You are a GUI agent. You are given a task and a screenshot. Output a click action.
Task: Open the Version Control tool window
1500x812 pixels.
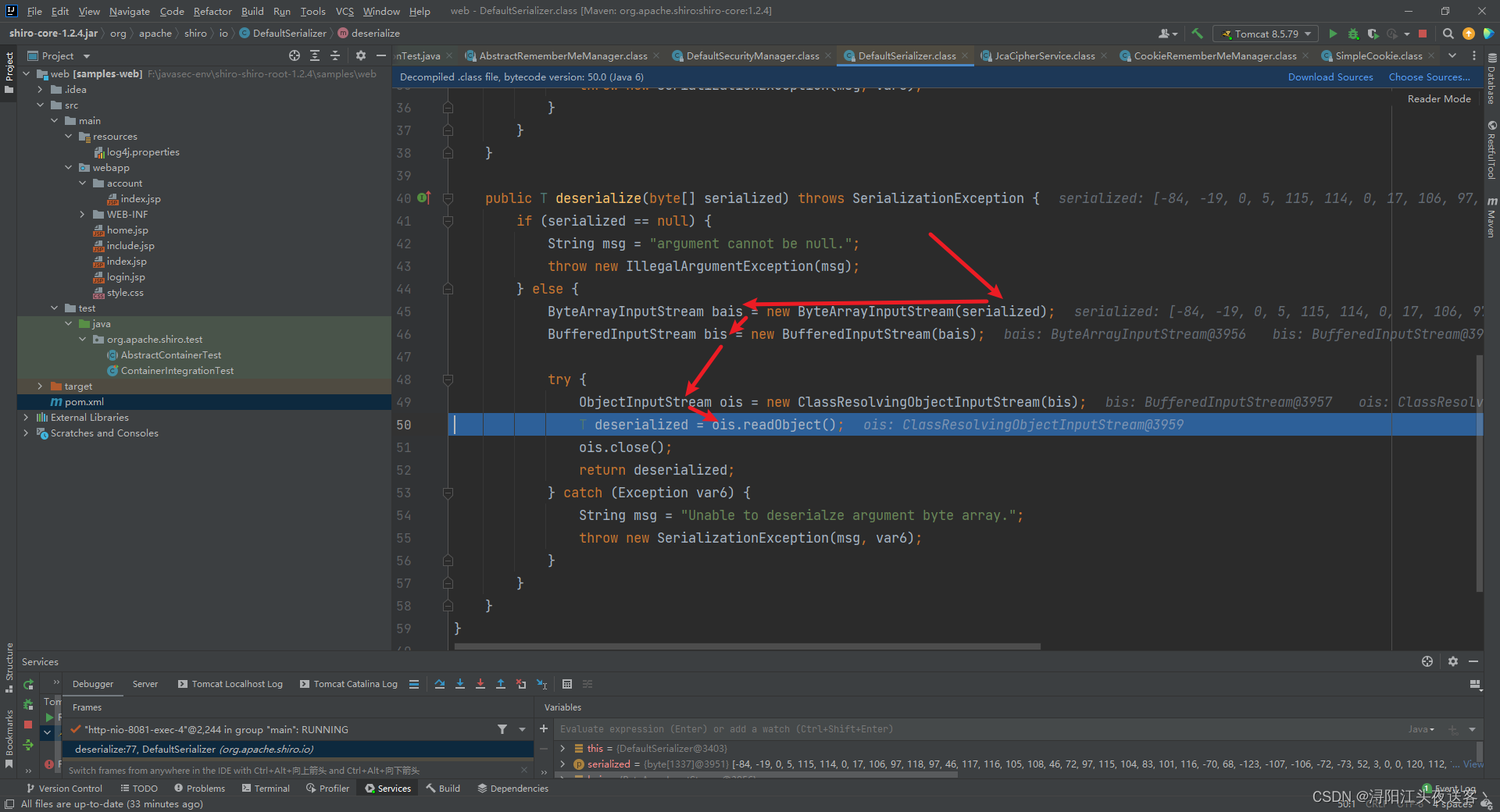click(x=64, y=789)
